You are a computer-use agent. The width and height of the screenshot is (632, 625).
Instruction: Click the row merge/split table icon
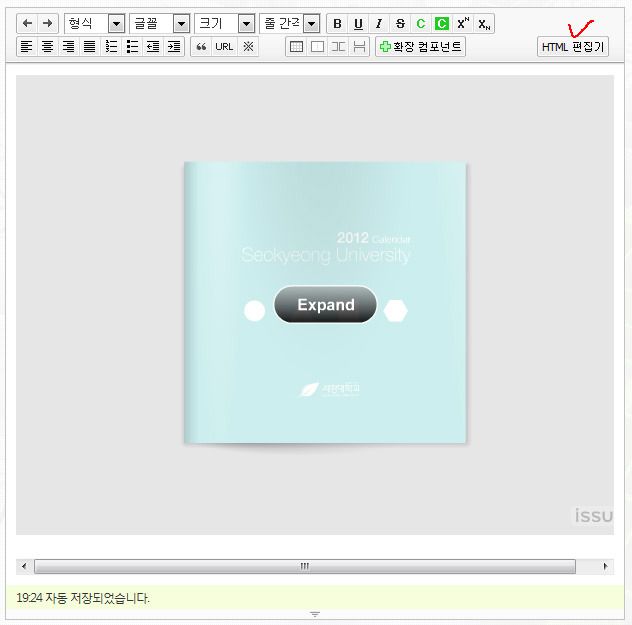point(359,47)
